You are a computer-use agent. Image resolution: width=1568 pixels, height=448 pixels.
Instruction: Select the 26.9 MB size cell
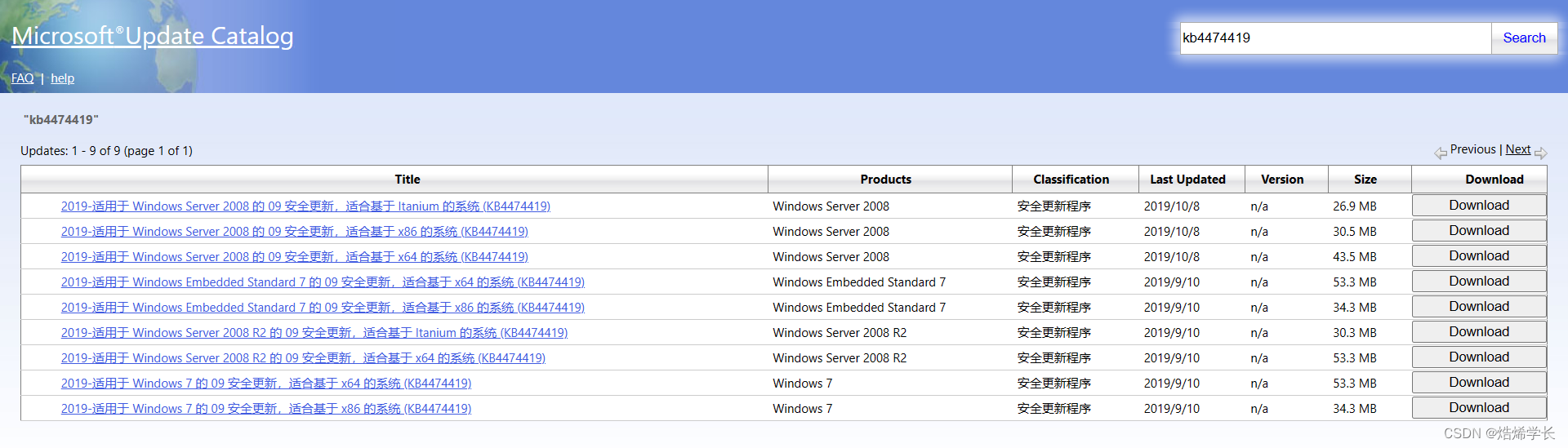click(1355, 206)
